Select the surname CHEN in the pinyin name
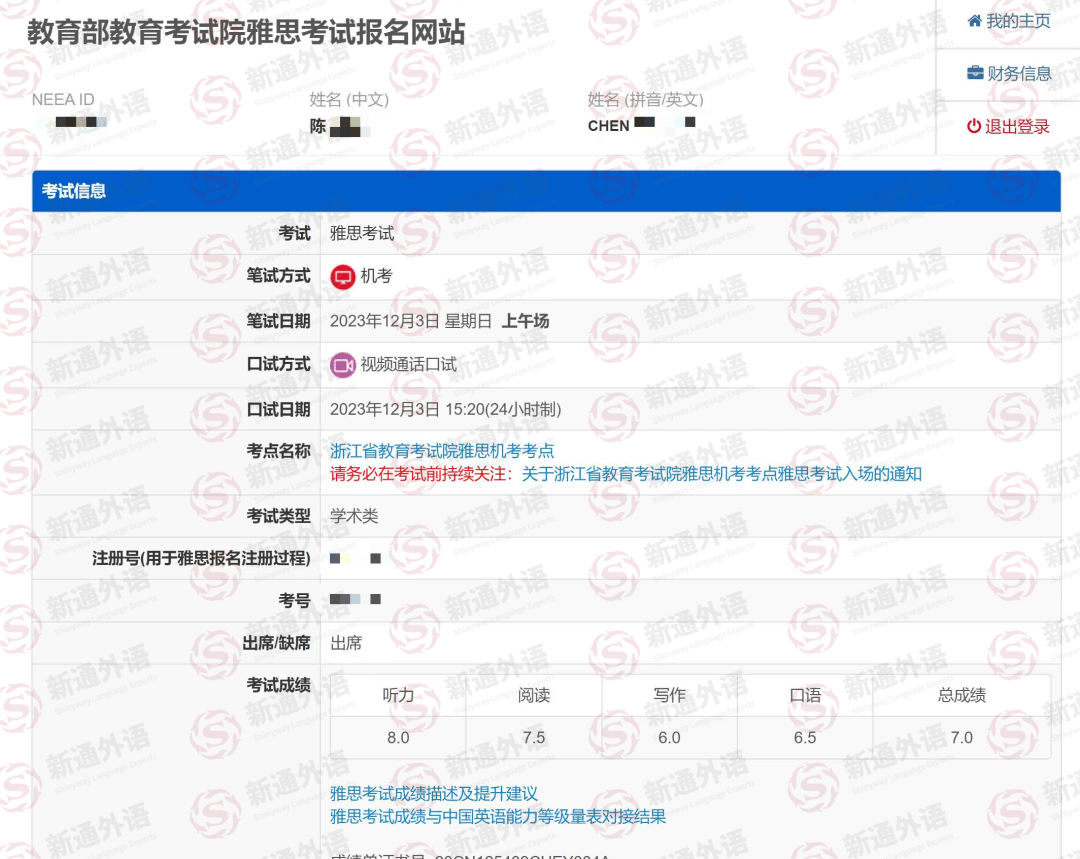1080x859 pixels. (x=608, y=126)
